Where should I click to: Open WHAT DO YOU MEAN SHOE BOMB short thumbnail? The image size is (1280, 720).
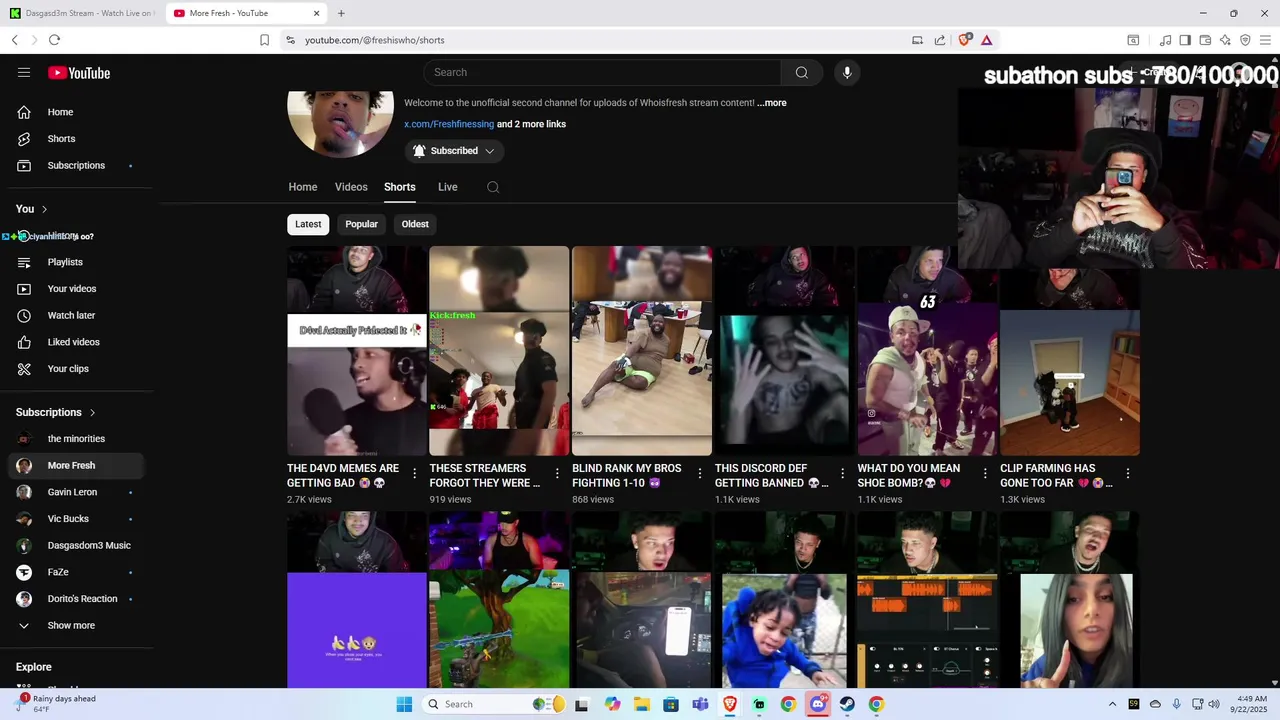[927, 351]
